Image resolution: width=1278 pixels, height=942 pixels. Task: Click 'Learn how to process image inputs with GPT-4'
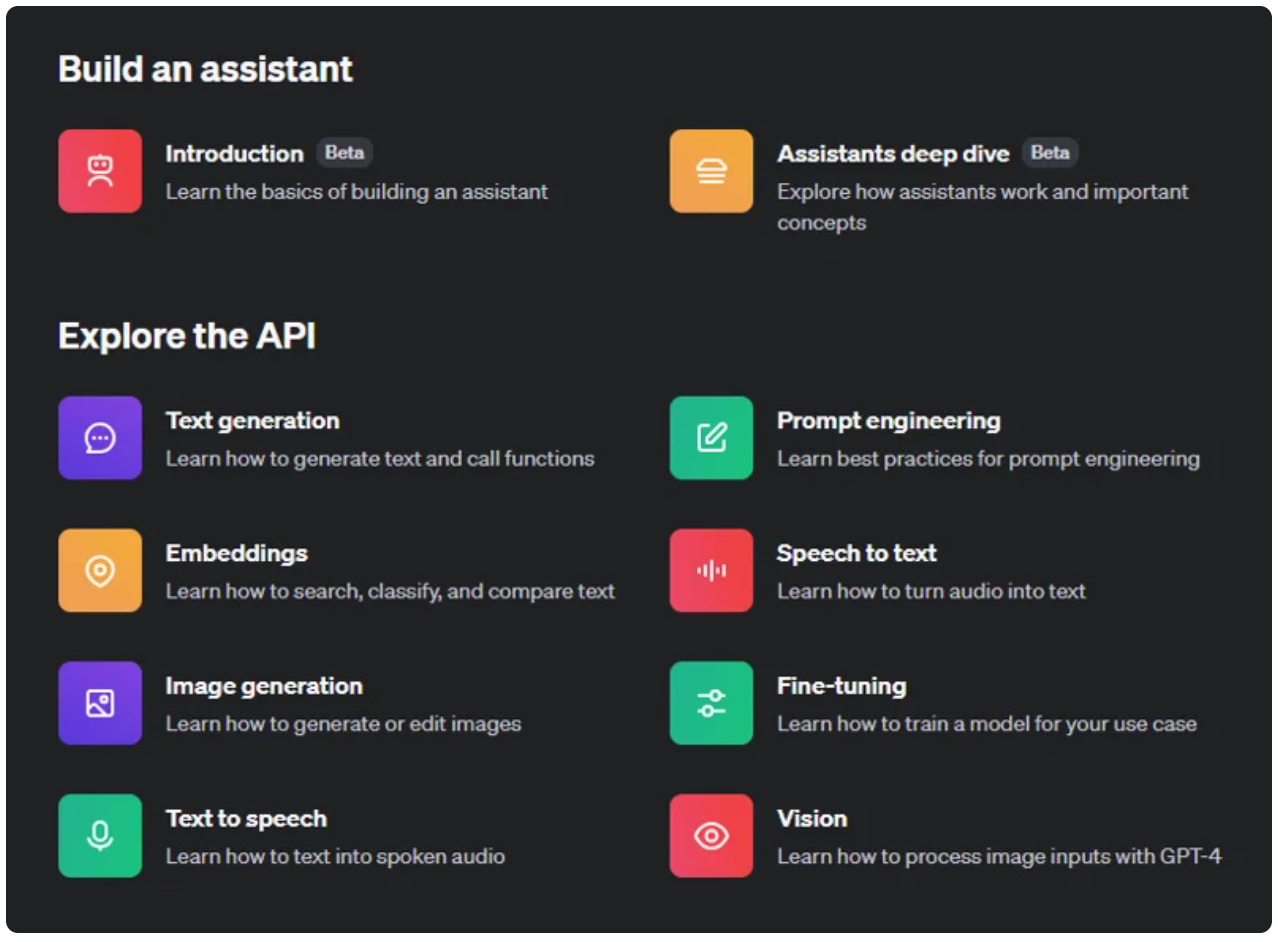pyautogui.click(x=999, y=856)
